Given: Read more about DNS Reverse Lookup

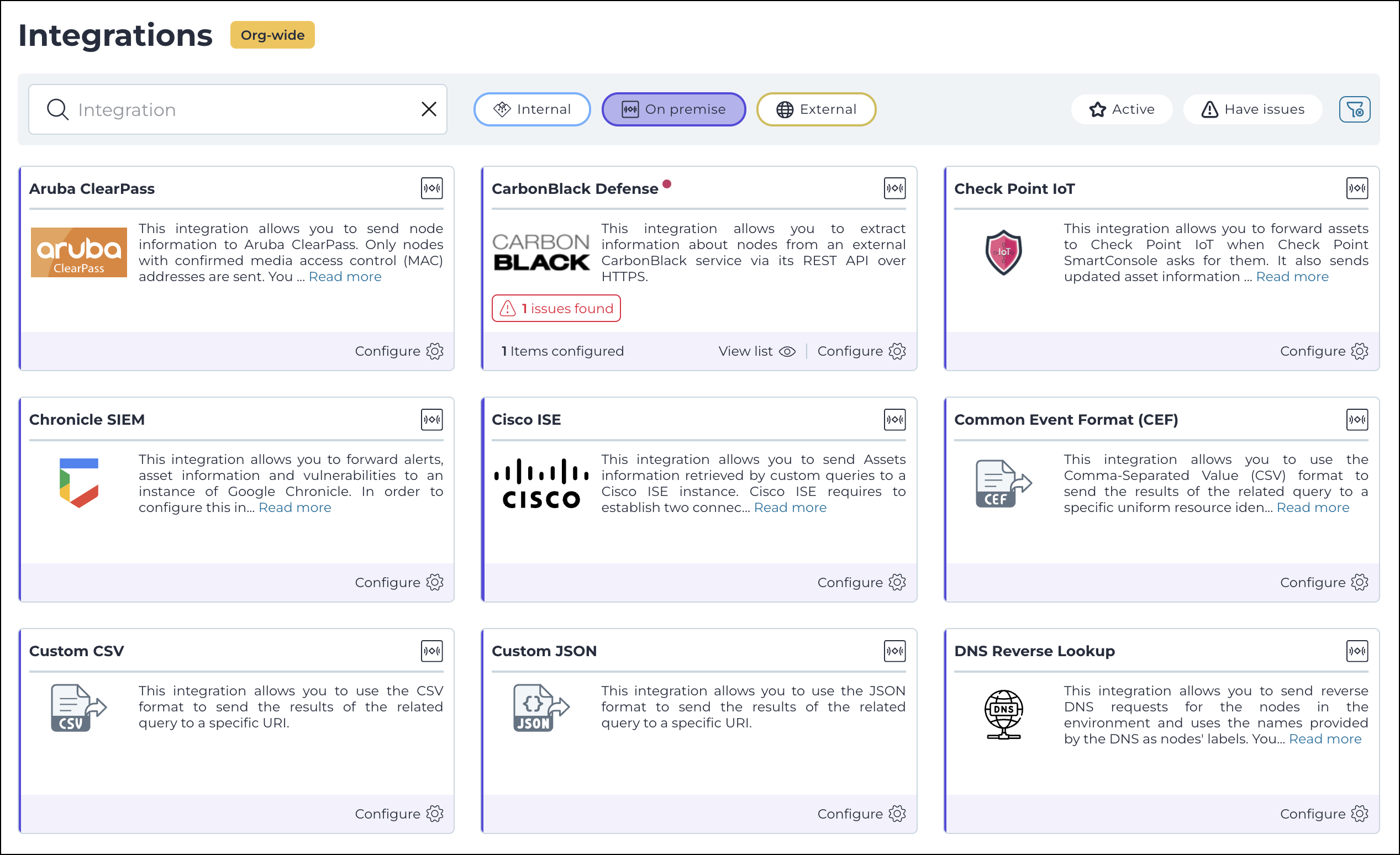Looking at the screenshot, I should pos(1325,738).
